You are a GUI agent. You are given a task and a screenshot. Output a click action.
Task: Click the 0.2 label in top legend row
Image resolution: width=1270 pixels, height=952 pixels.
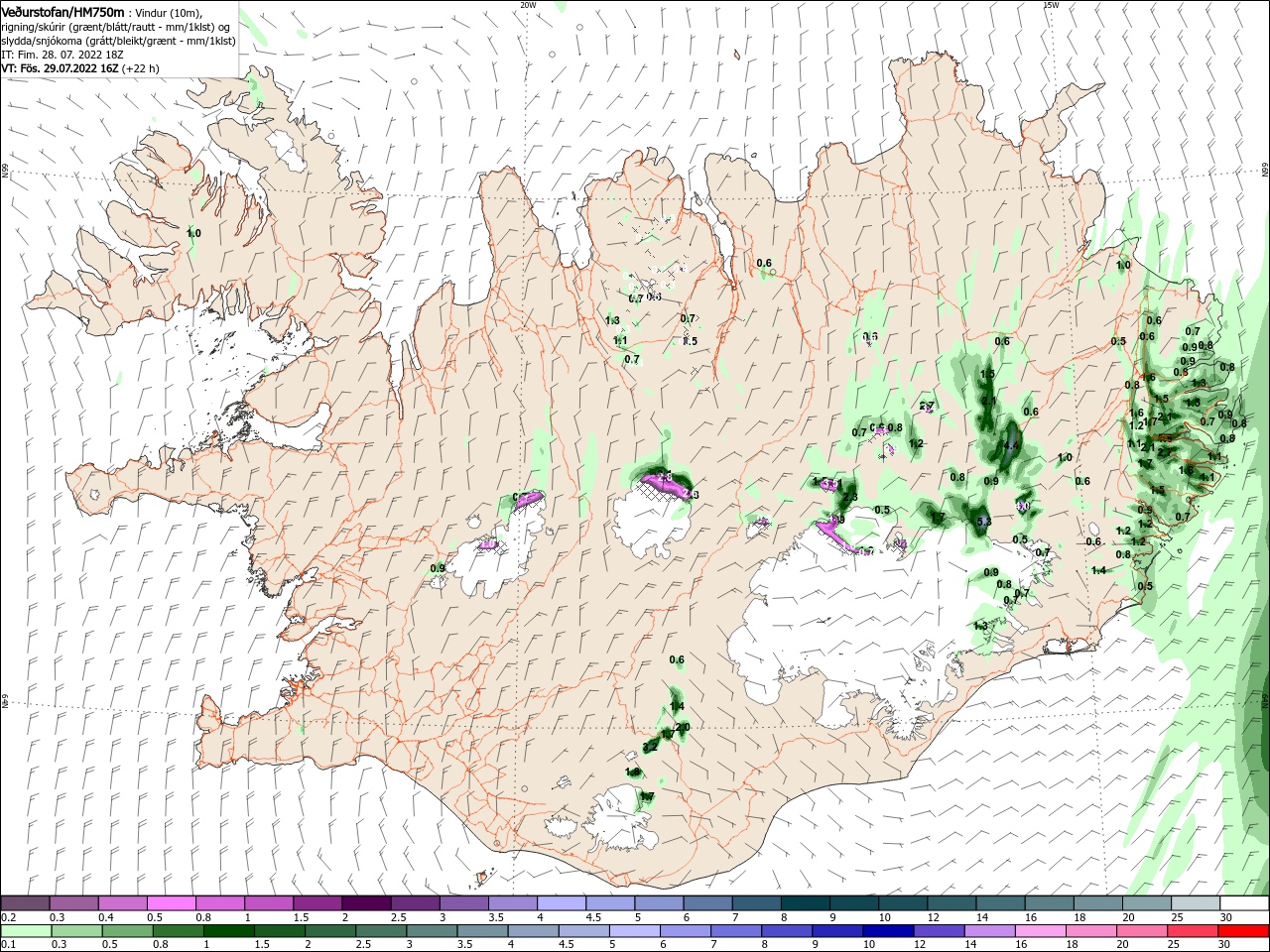pos(8,917)
